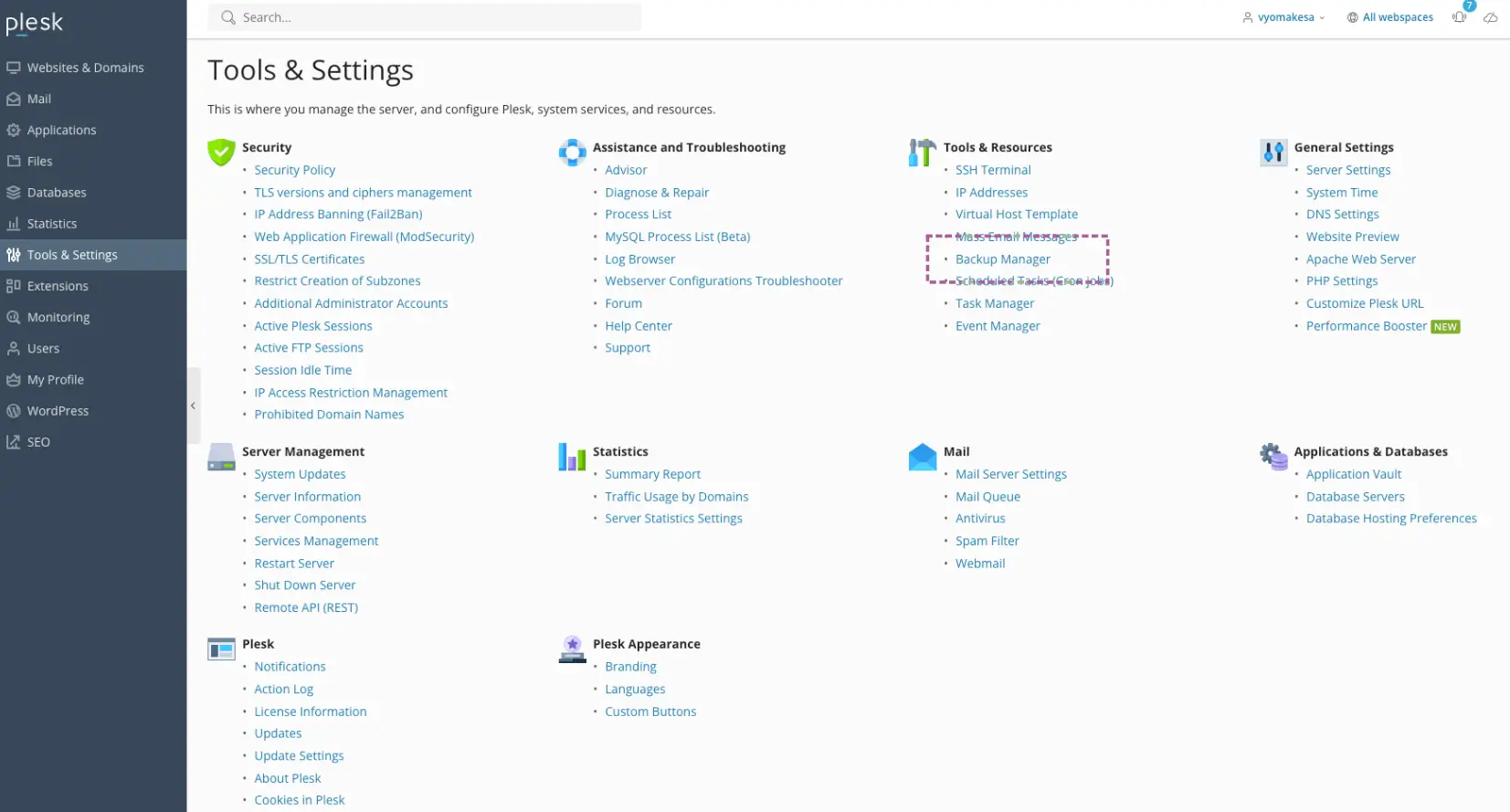Open Diagnose & Repair
The image size is (1510, 812).
click(x=657, y=193)
